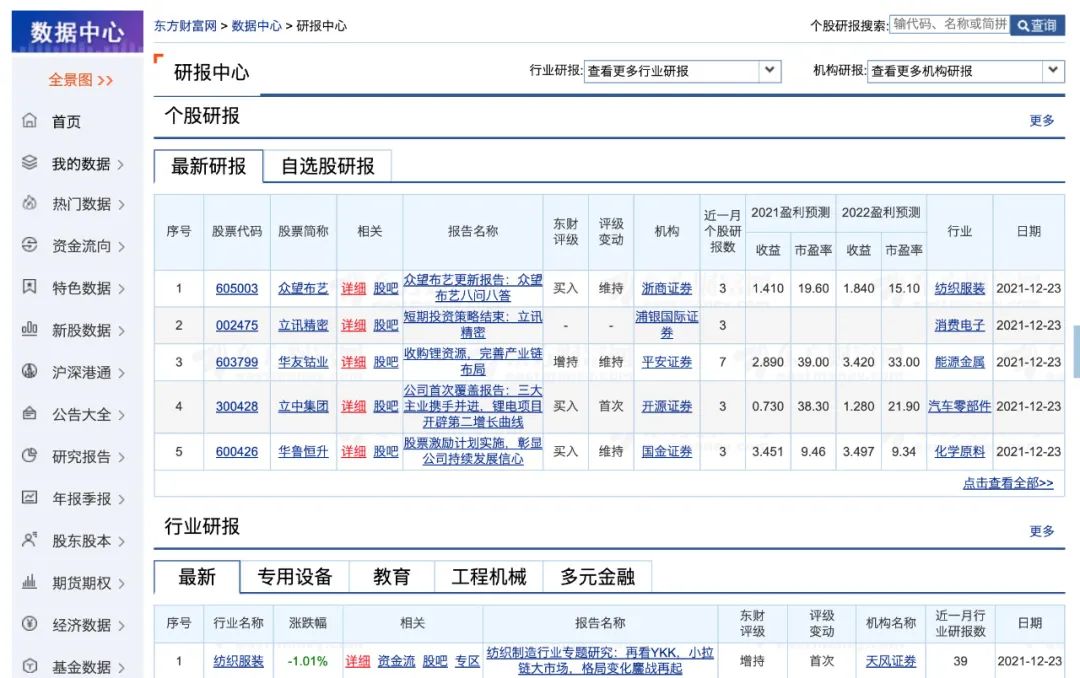Select the 工程机械 tab
This screenshot has height=678, width=1080.
pyautogui.click(x=489, y=577)
